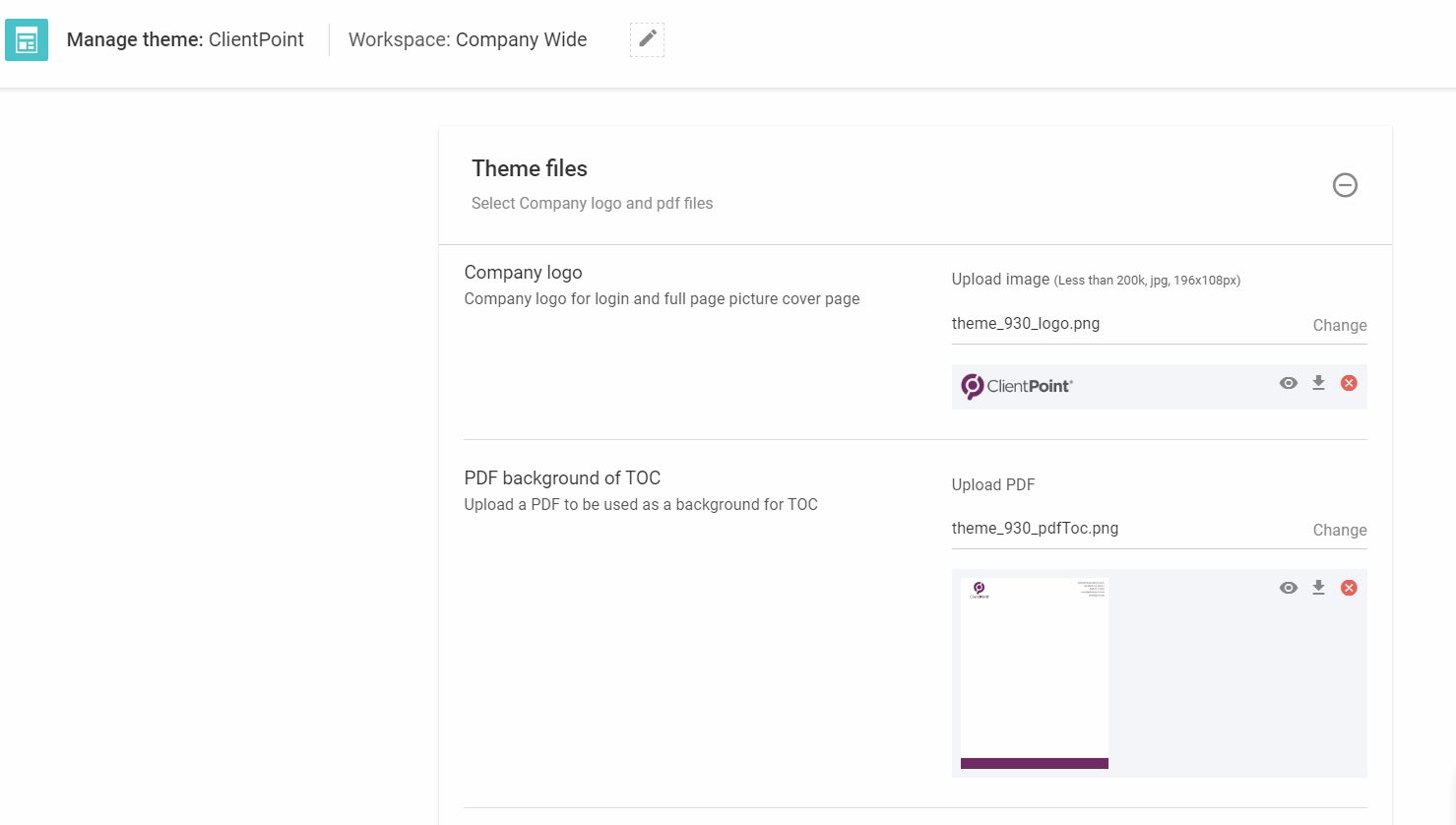Open the teal theme manager icon top-left

point(26,39)
